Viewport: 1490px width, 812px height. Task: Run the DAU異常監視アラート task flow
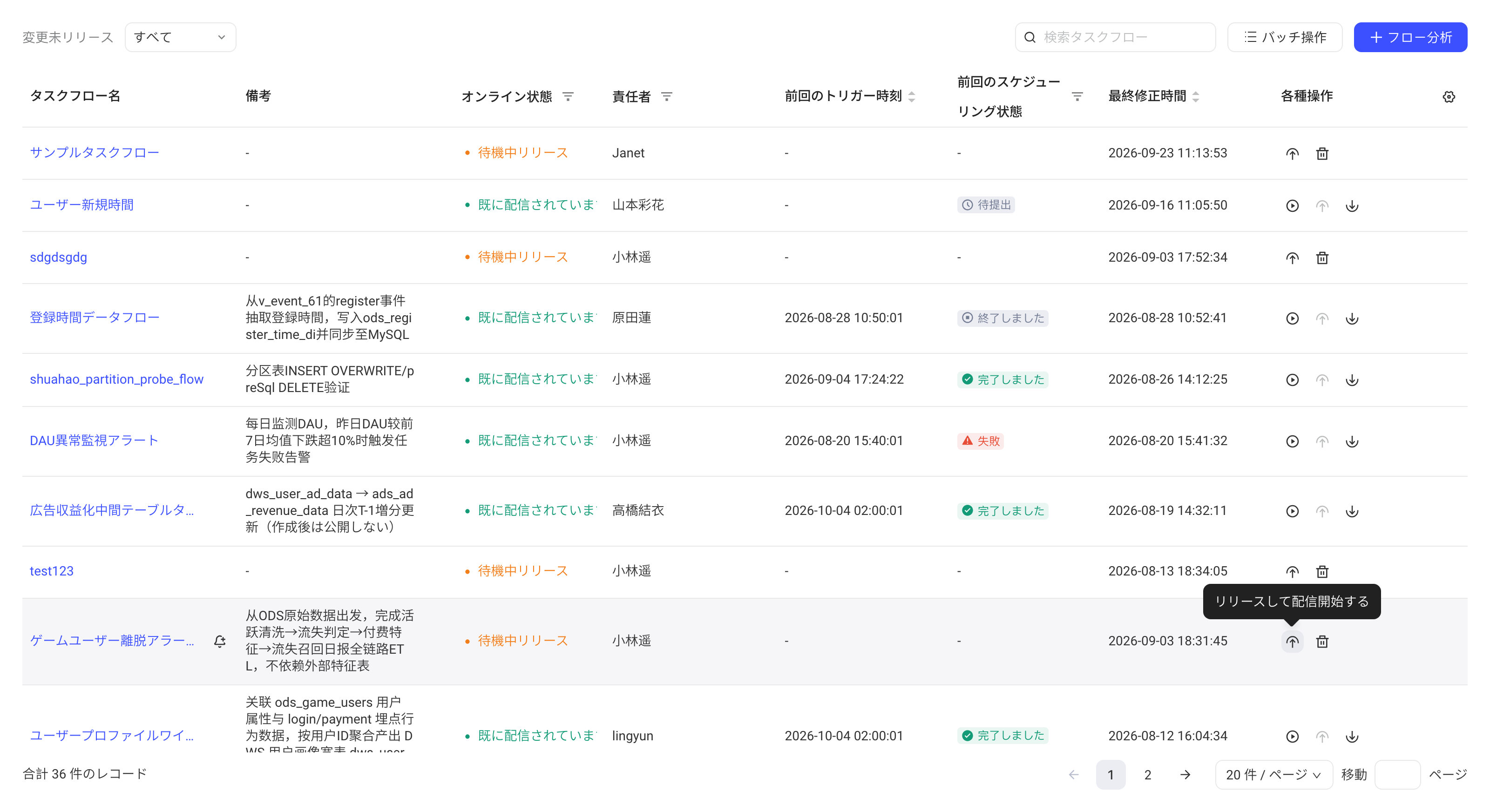(x=1292, y=441)
